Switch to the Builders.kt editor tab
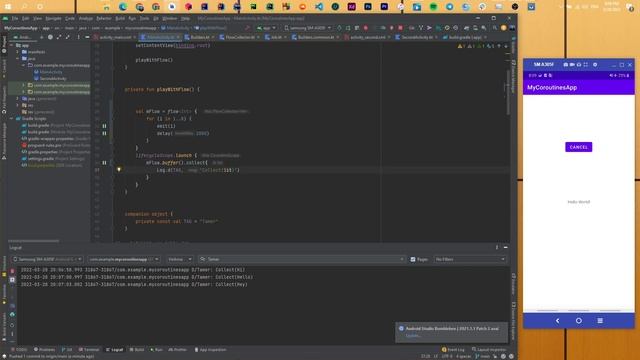The width and height of the screenshot is (640, 360). pyautogui.click(x=200, y=37)
